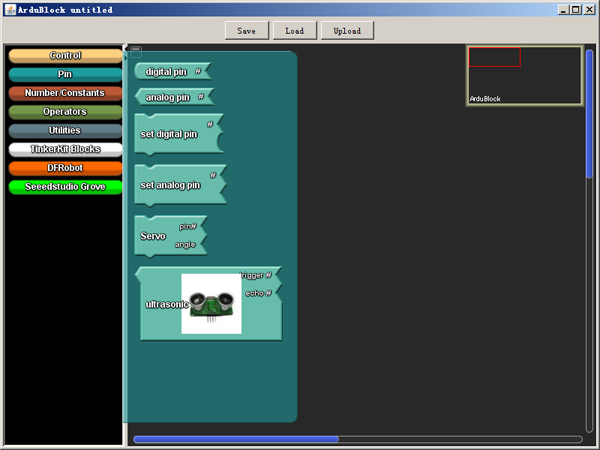Click the pin# socket on Servo block
600x450 pixels.
(x=188, y=227)
